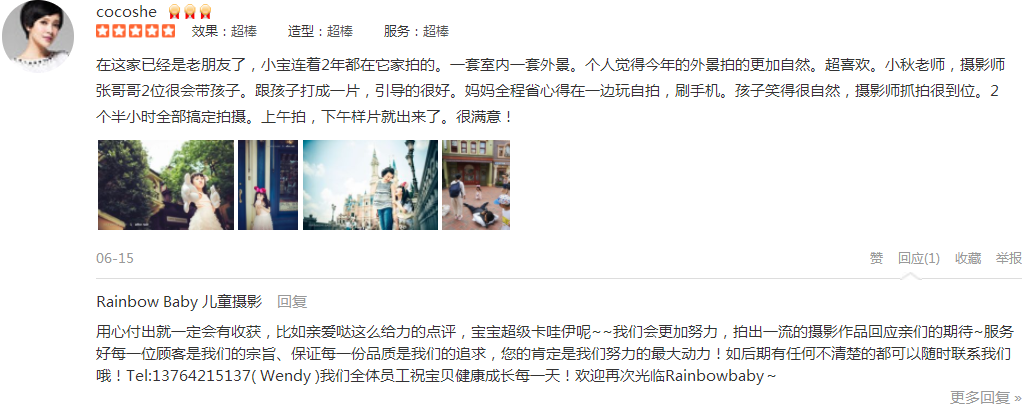Image resolution: width=1022 pixels, height=405 pixels.
Task: Click the middle gold medal badge
Action: (x=190, y=12)
